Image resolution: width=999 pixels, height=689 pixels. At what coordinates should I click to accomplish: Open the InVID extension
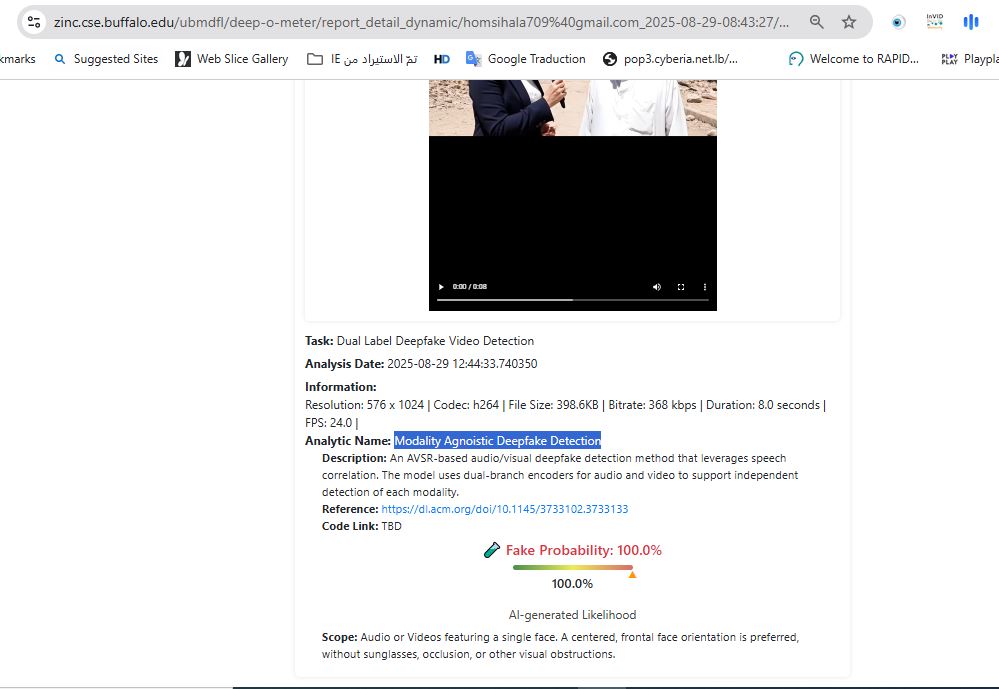click(x=935, y=22)
